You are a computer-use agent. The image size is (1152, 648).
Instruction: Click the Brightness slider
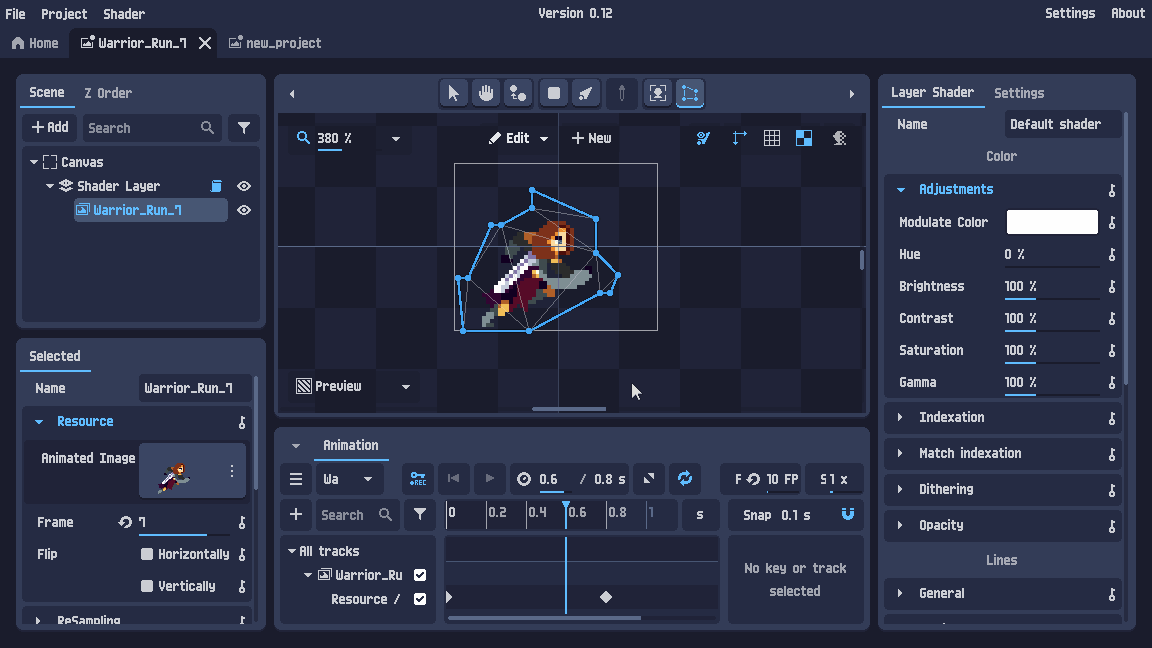point(1052,287)
